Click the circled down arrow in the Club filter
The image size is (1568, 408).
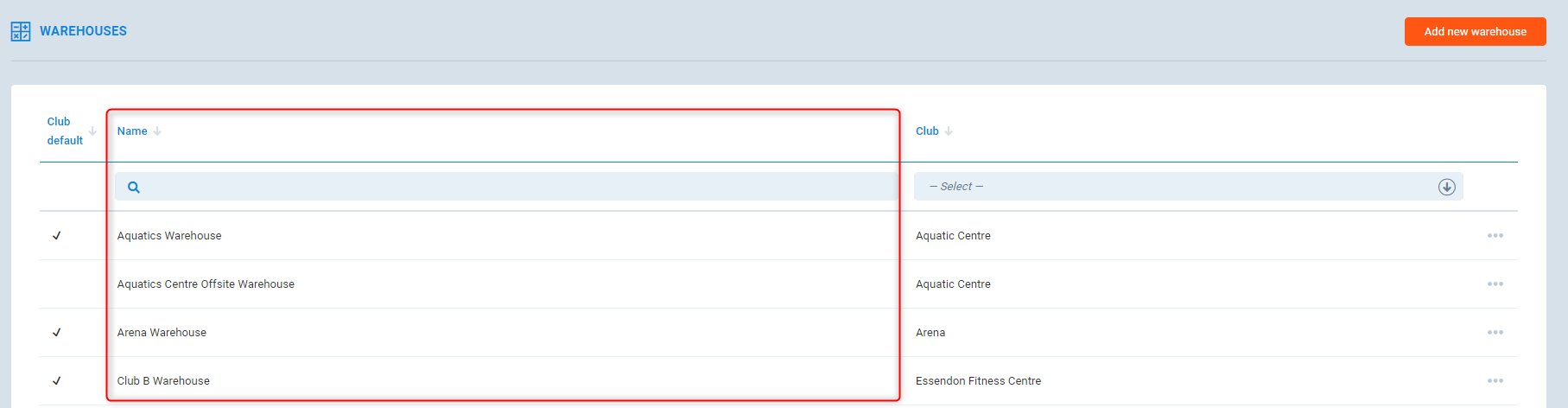point(1446,187)
